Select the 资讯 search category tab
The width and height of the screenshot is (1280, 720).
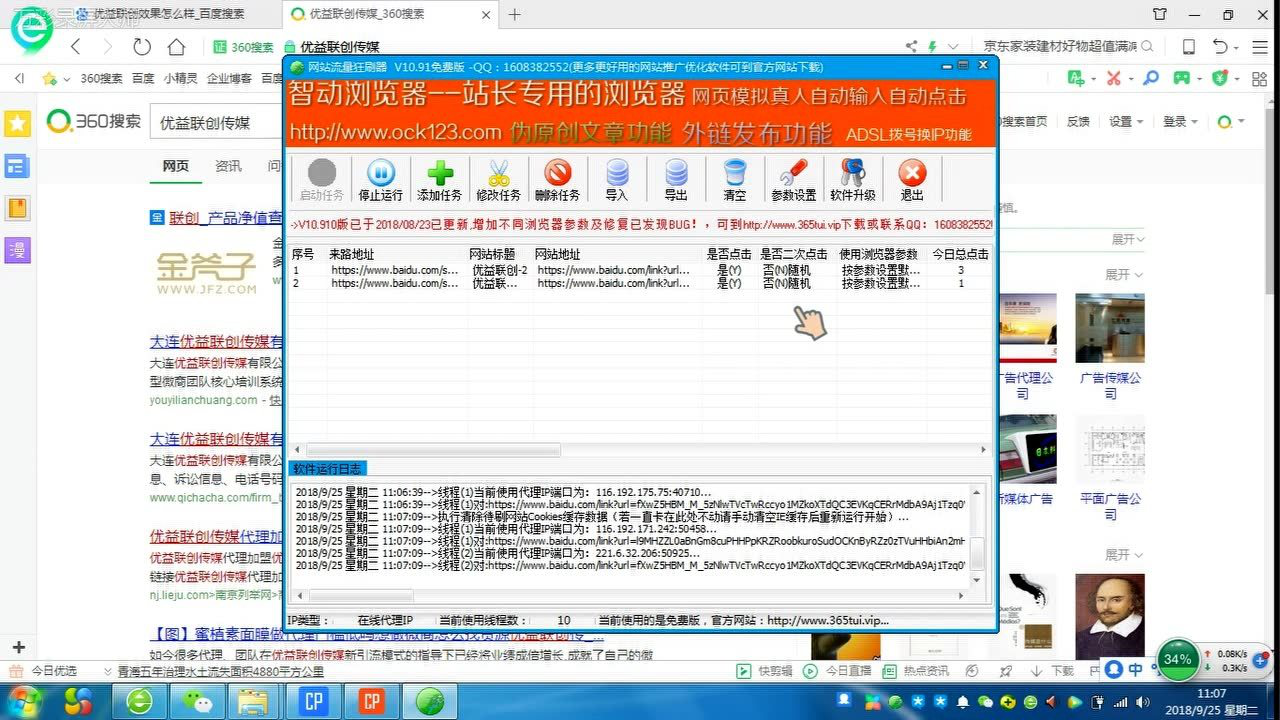point(228,166)
